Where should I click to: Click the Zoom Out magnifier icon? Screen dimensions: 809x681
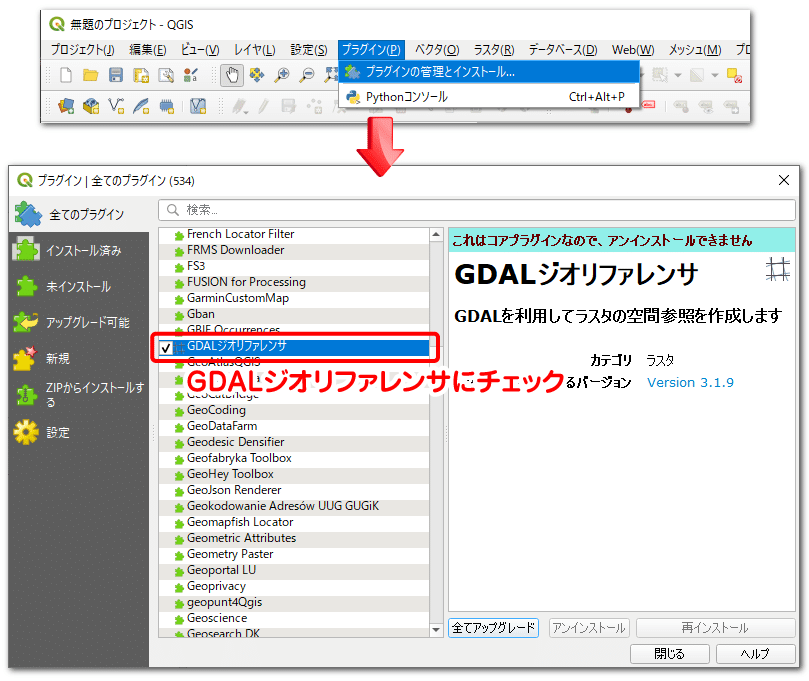[307, 75]
